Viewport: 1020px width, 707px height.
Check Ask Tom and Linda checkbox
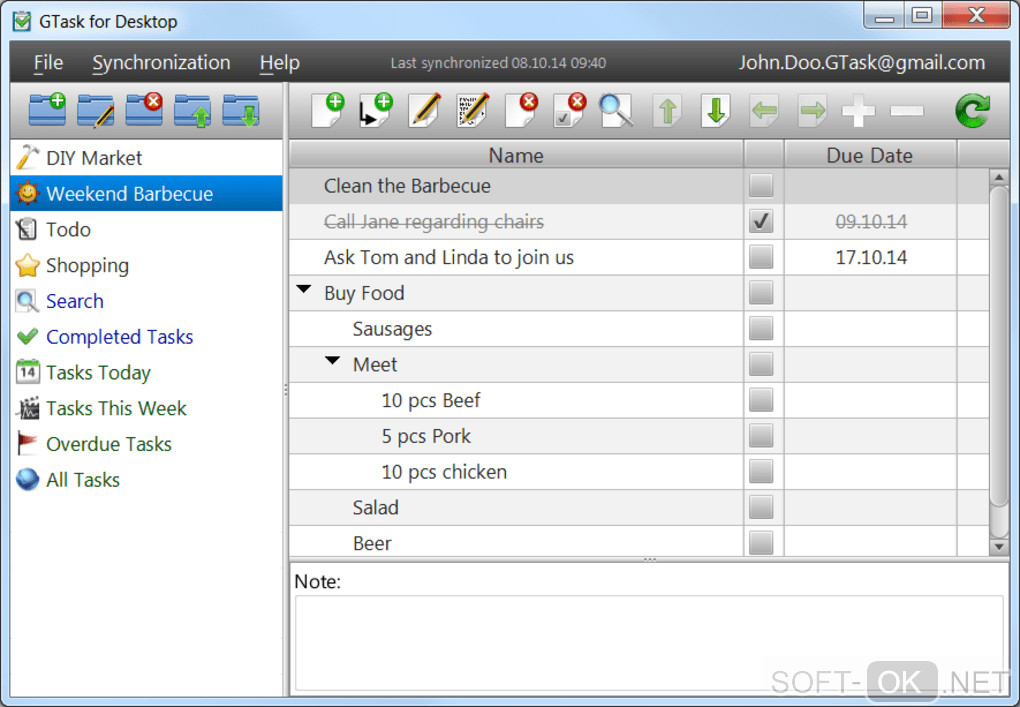coord(761,257)
